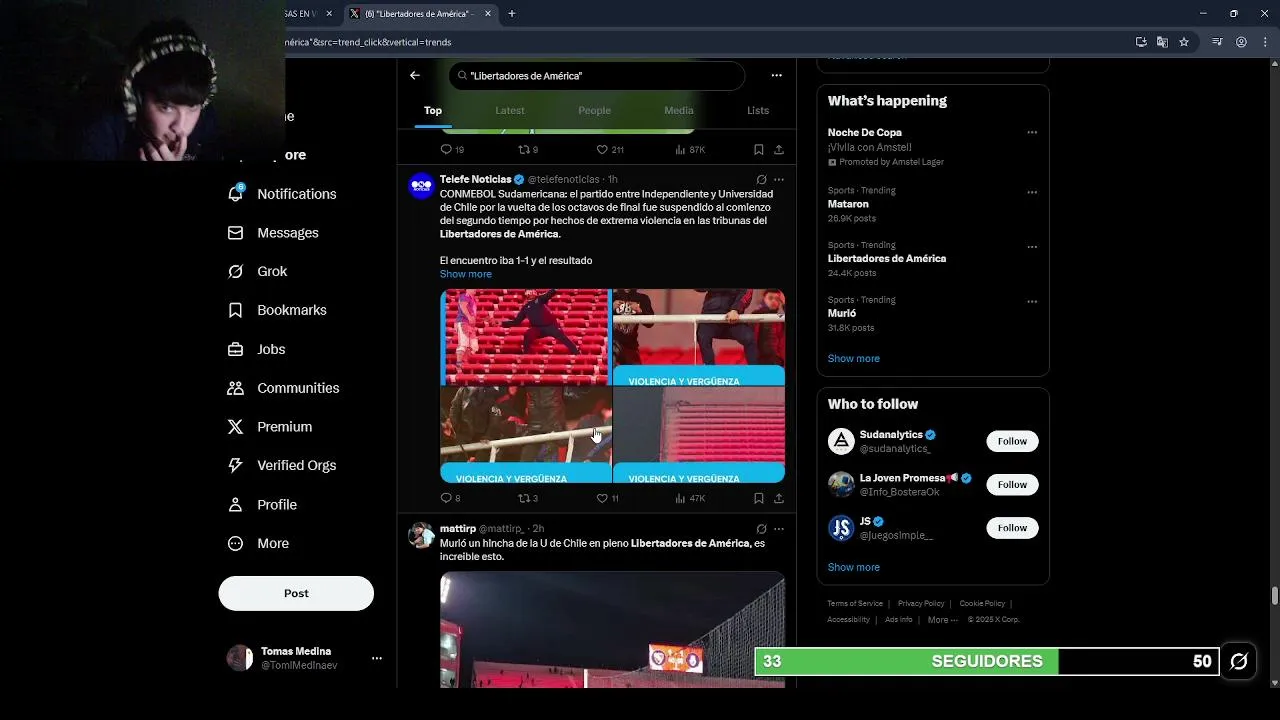Open Tomas Medina account menu dots
Screen dimensions: 1280x720
point(377,658)
